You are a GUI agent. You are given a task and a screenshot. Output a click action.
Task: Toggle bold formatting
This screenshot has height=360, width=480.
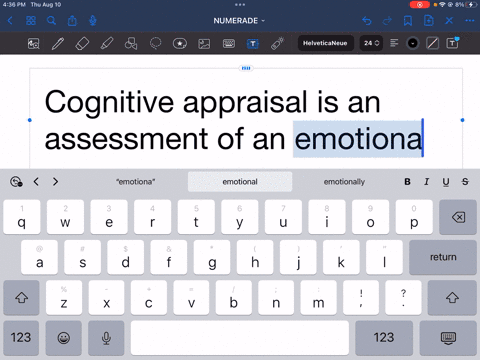[407, 182]
